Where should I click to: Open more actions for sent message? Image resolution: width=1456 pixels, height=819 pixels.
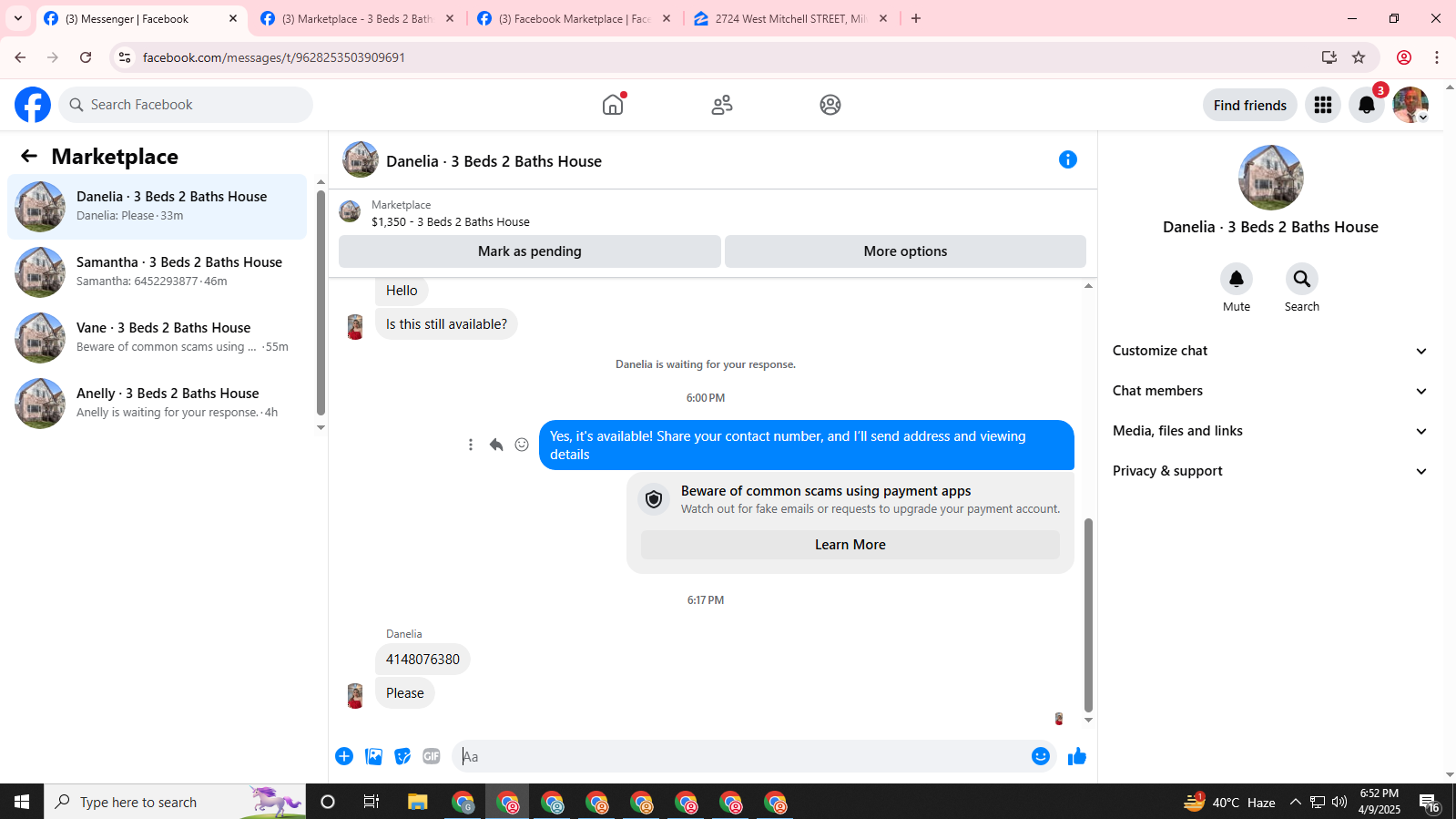point(471,445)
